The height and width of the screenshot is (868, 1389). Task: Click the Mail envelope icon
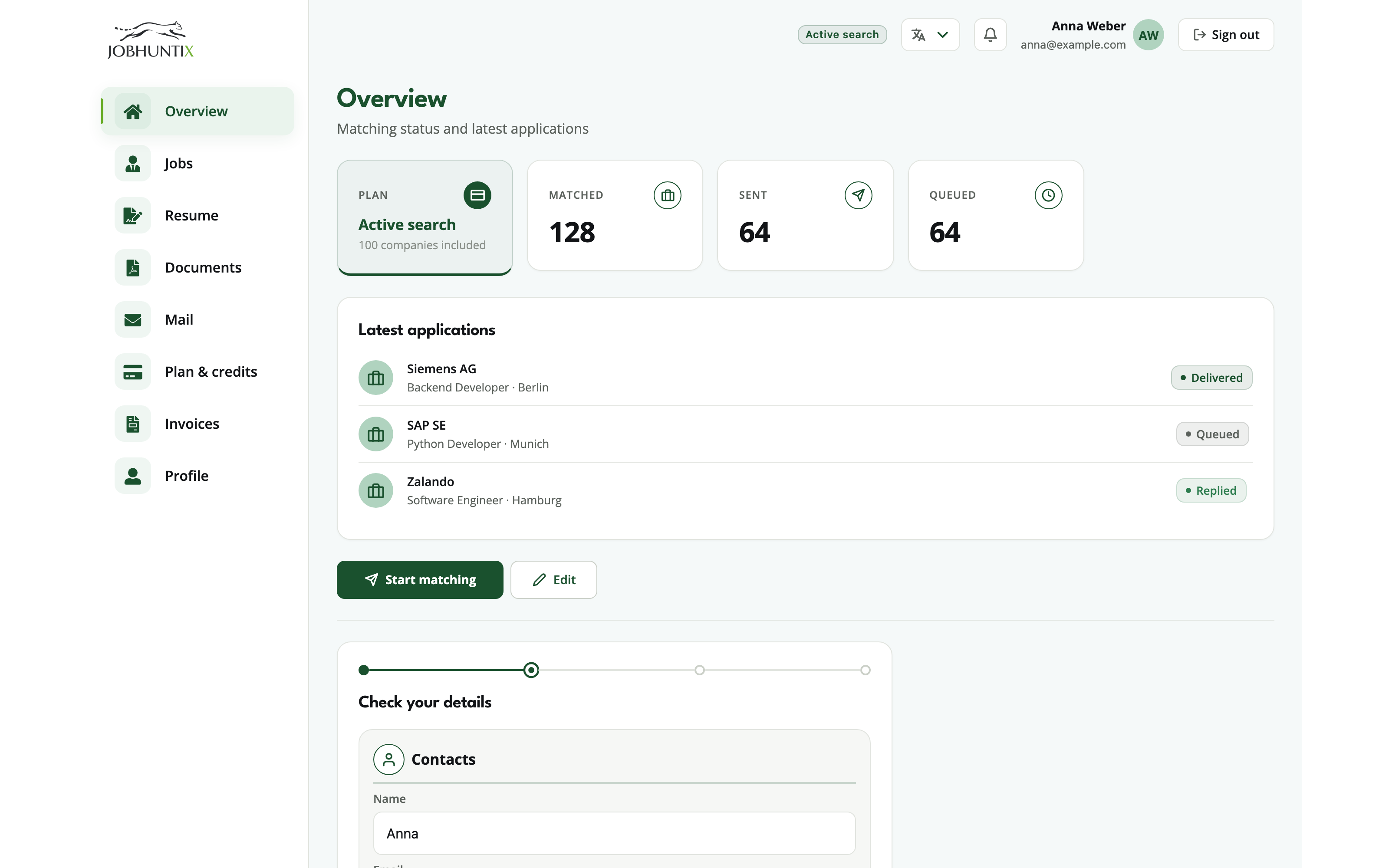[132, 320]
